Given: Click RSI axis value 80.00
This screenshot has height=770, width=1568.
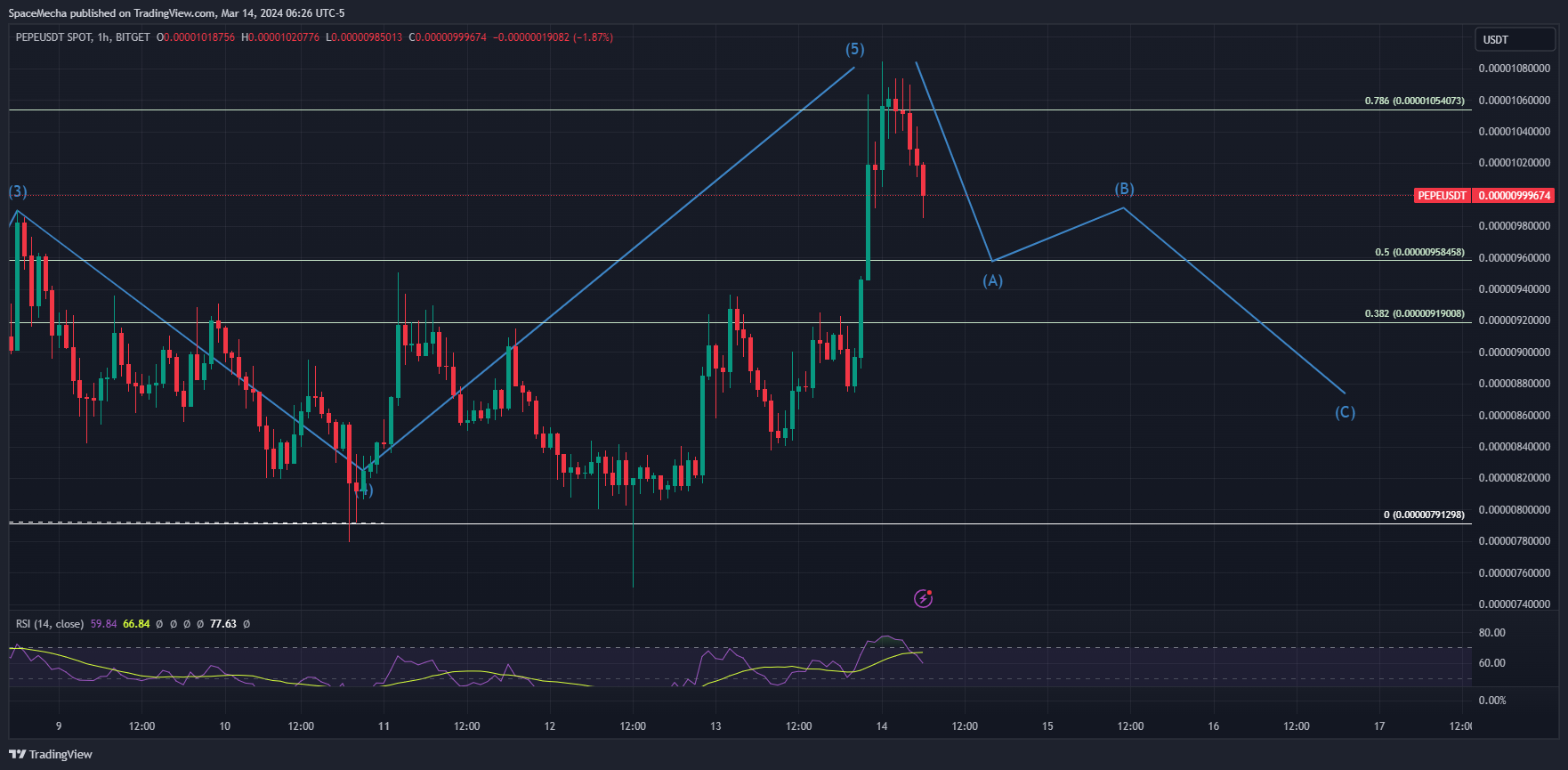Looking at the screenshot, I should [1492, 633].
